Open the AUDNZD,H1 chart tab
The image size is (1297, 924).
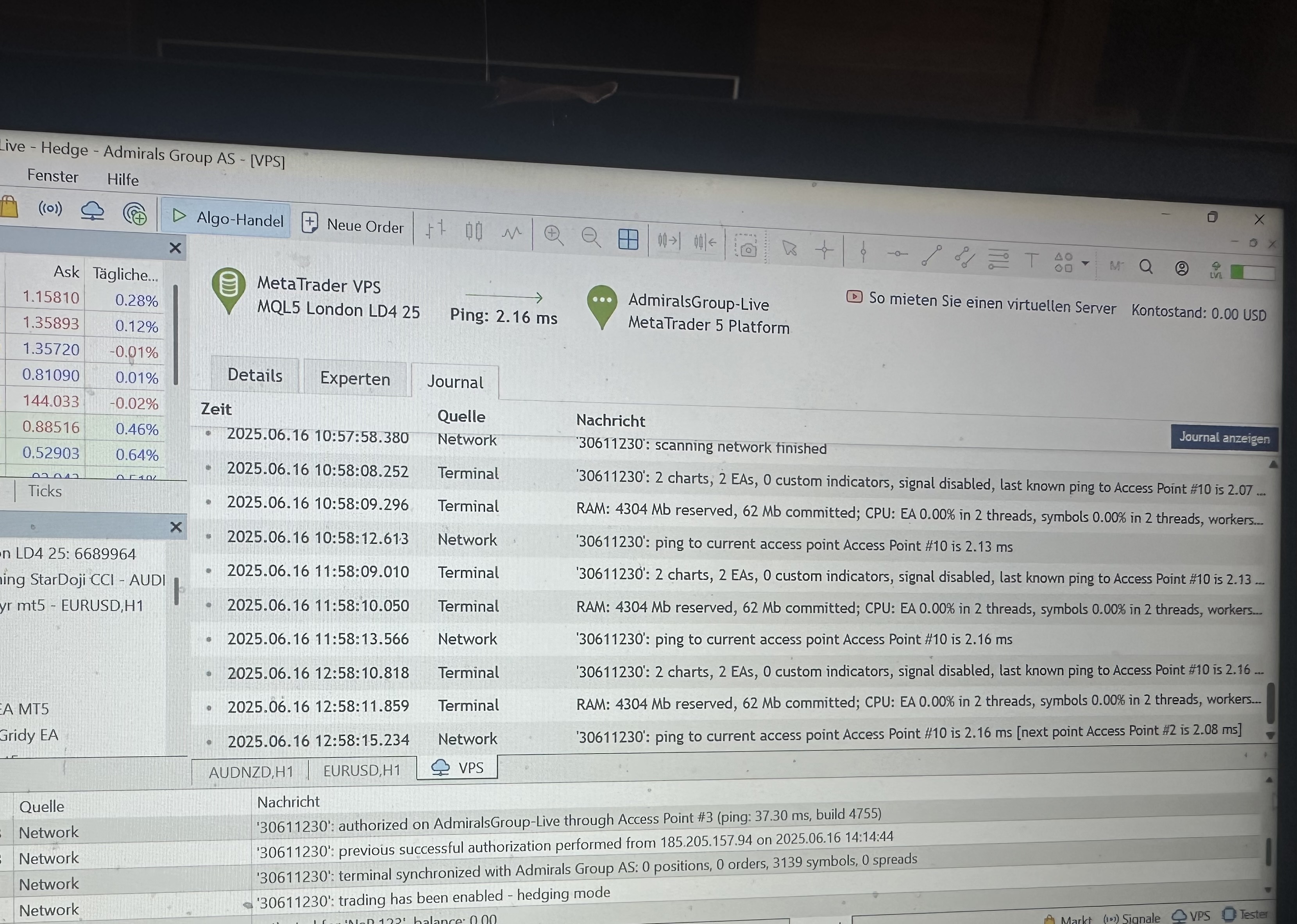(x=250, y=772)
